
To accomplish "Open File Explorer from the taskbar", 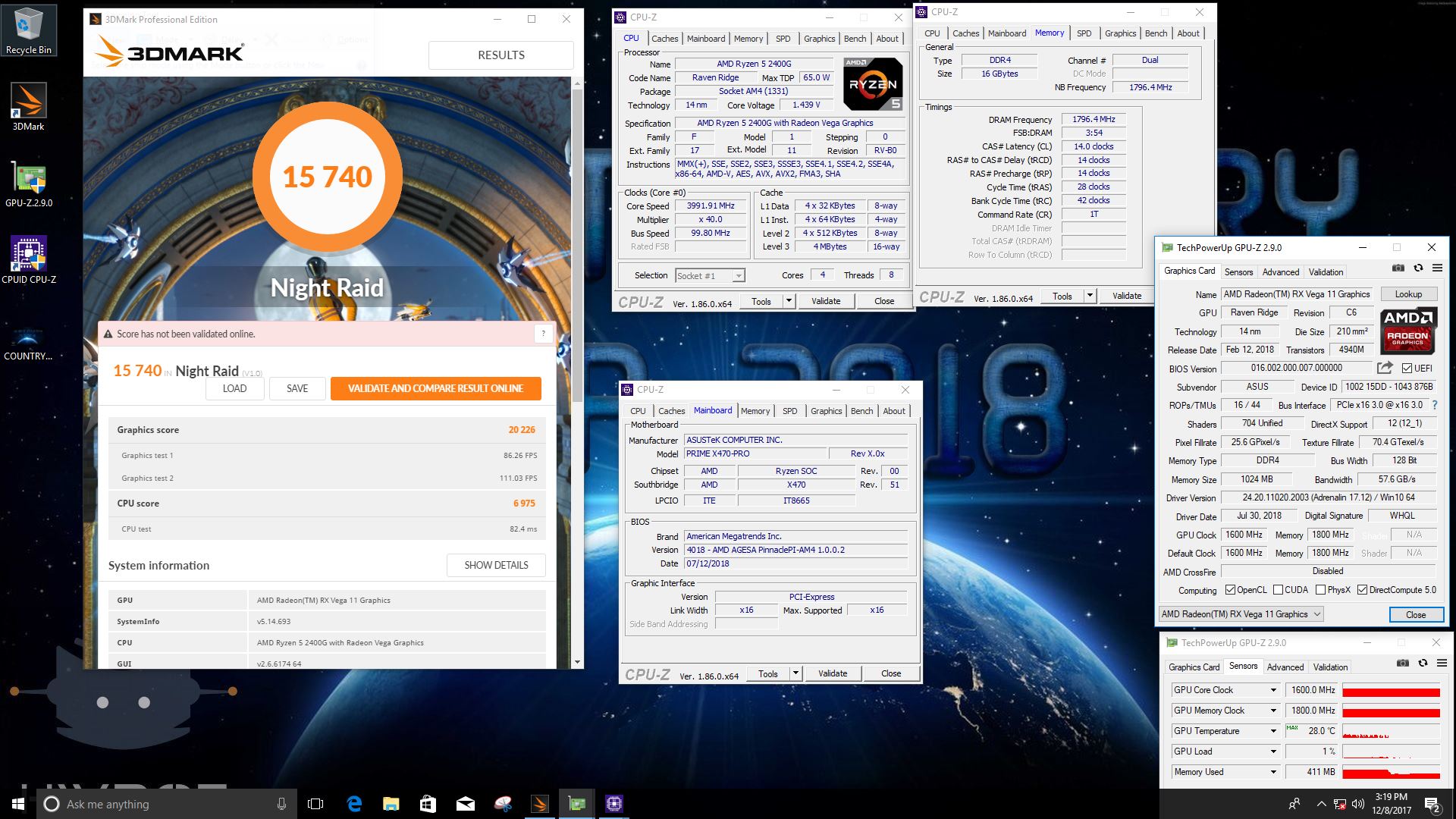I will click(391, 804).
